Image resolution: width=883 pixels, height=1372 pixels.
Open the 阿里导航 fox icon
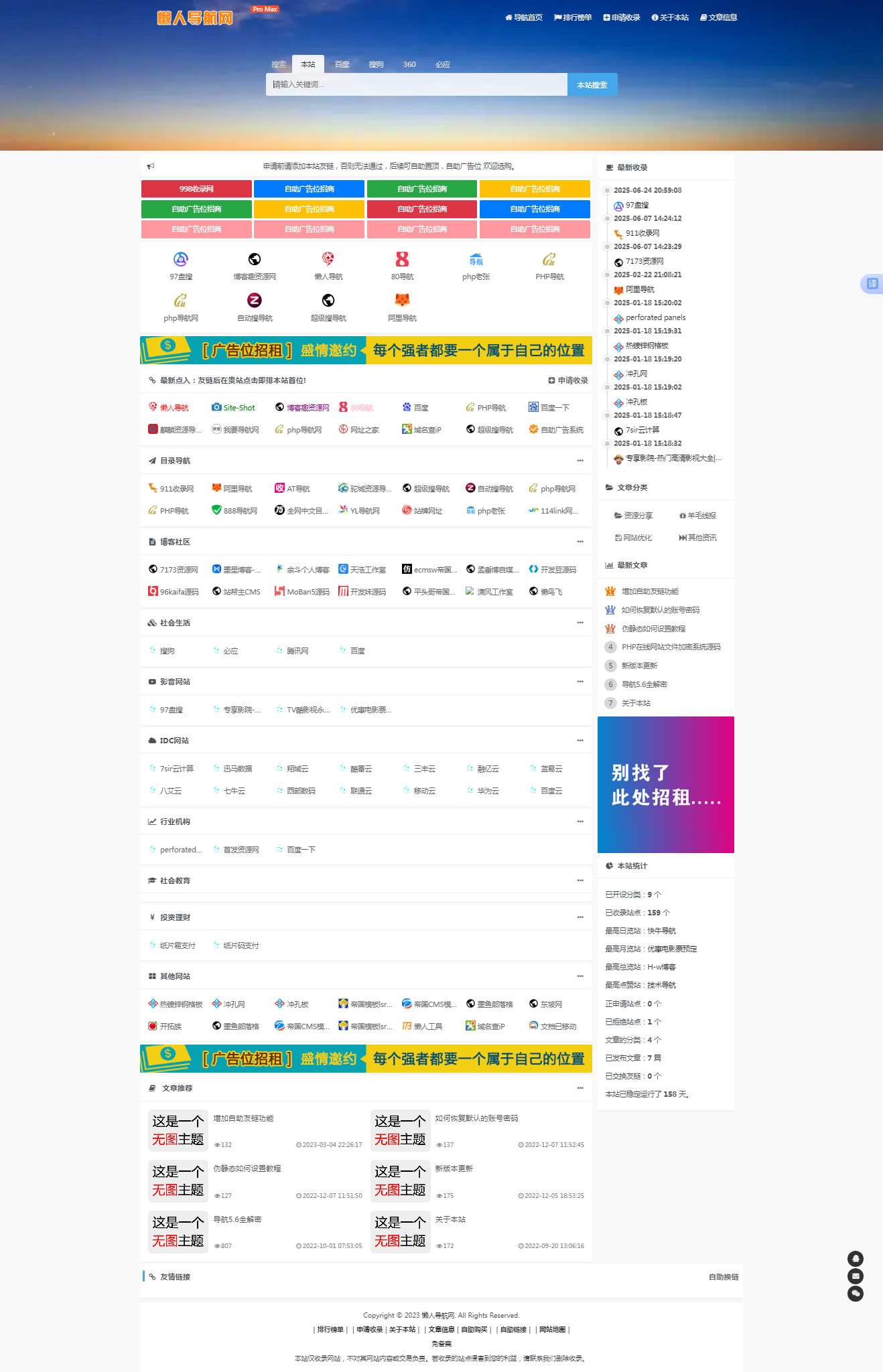(x=402, y=300)
